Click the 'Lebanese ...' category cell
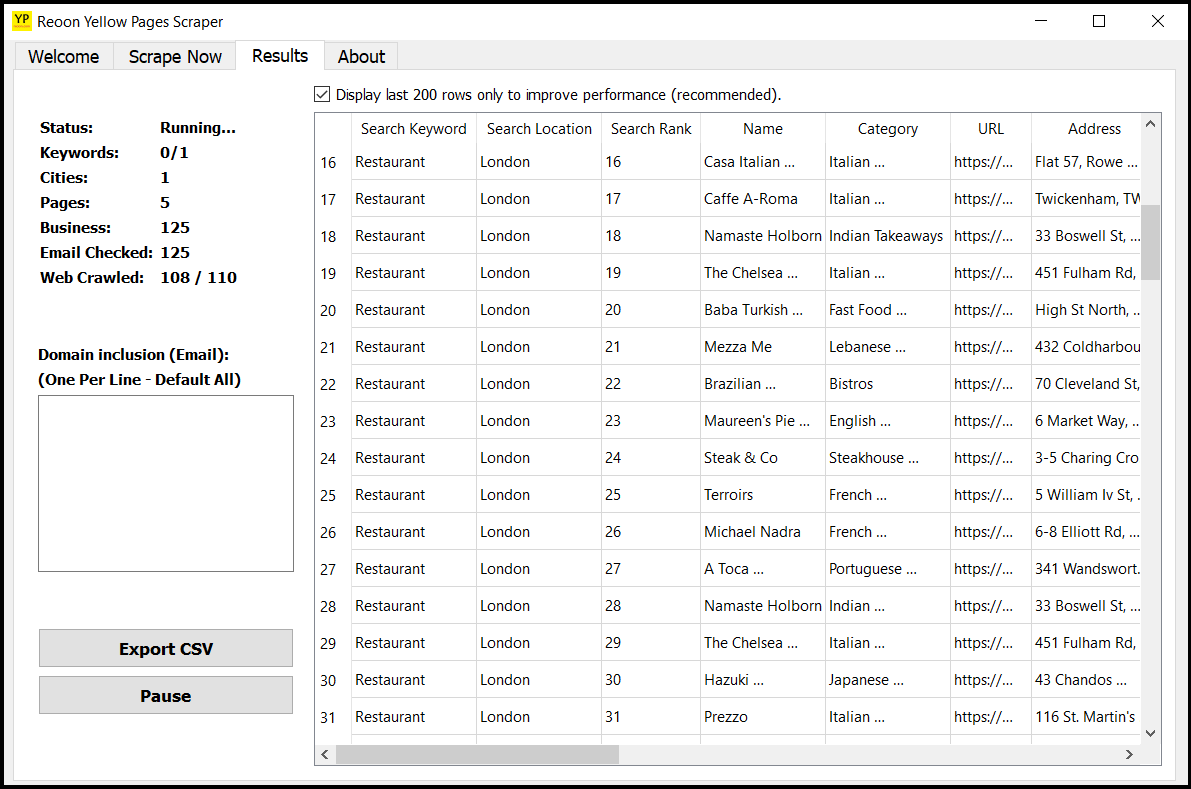Screen dimensions: 1191x789 pyautogui.click(x=888, y=347)
